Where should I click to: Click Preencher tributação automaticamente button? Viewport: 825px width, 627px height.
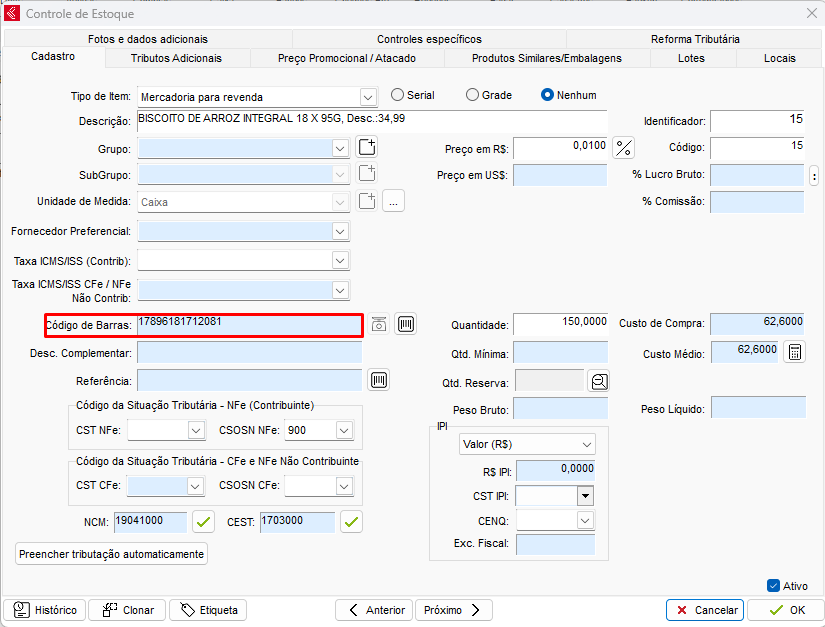coord(112,554)
